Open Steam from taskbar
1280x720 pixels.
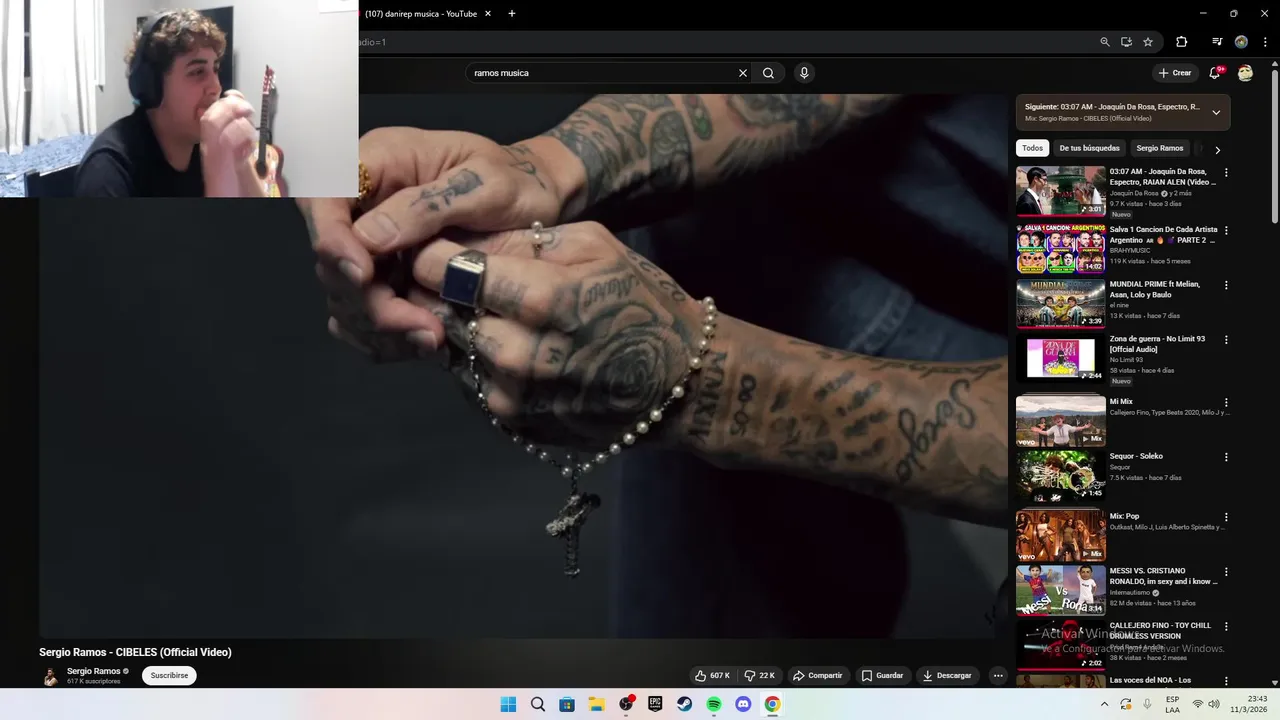click(684, 704)
